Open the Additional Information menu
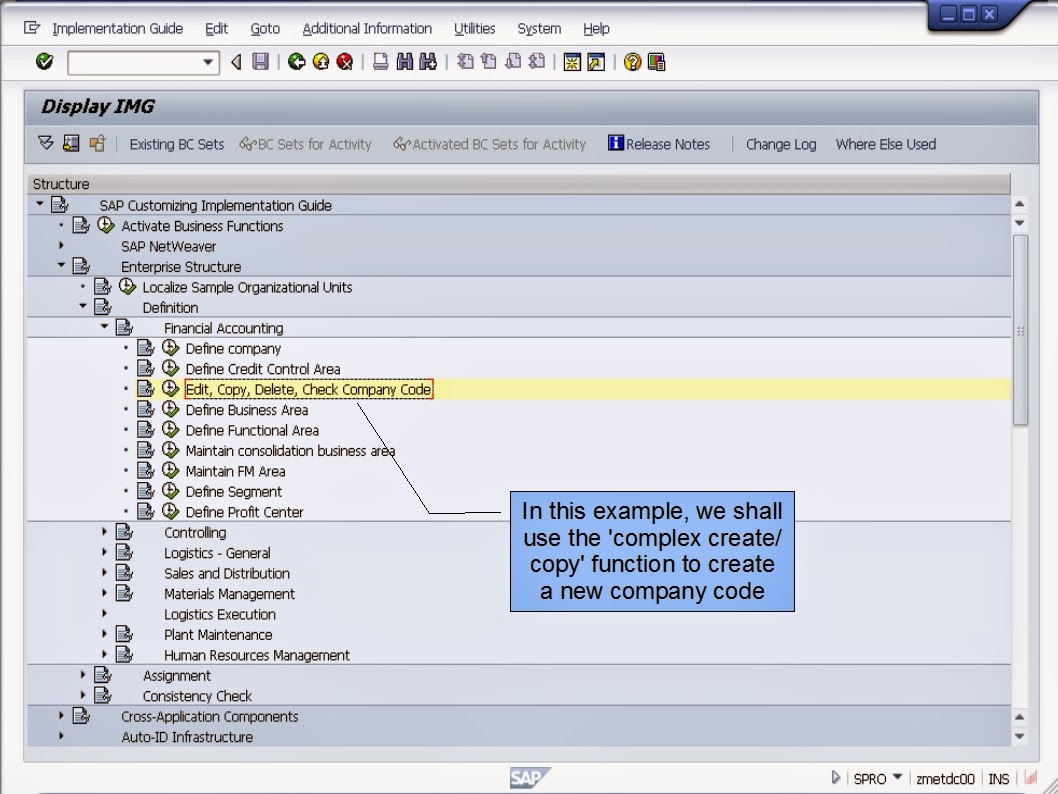1058x794 pixels. pos(367,28)
